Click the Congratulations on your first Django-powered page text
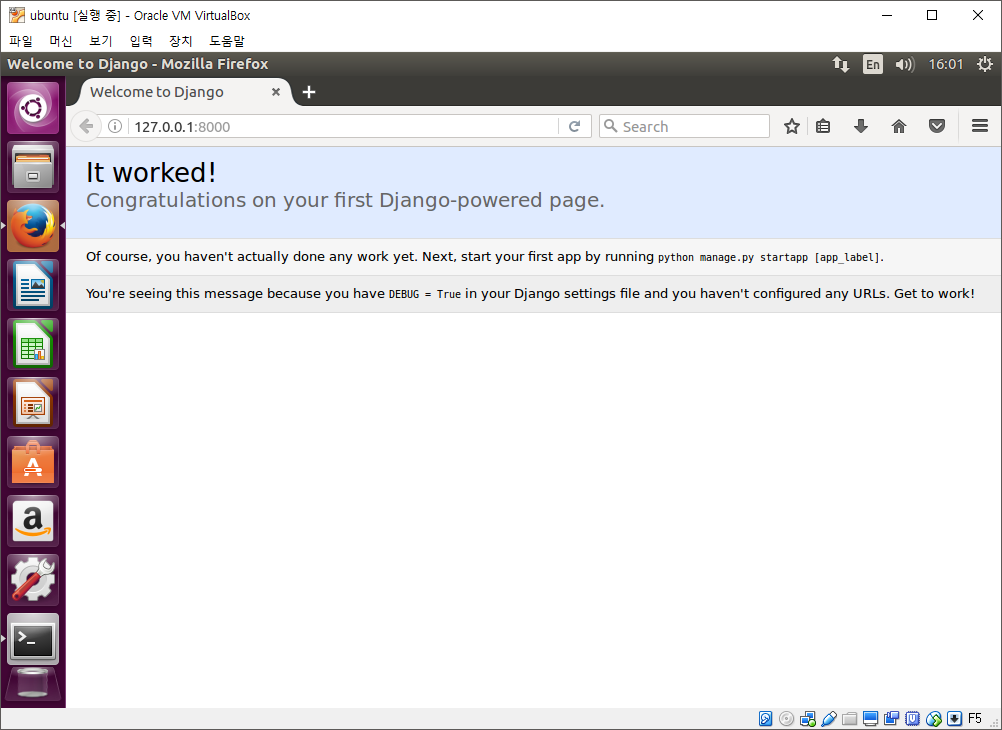The width and height of the screenshot is (1002, 730). pyautogui.click(x=345, y=200)
